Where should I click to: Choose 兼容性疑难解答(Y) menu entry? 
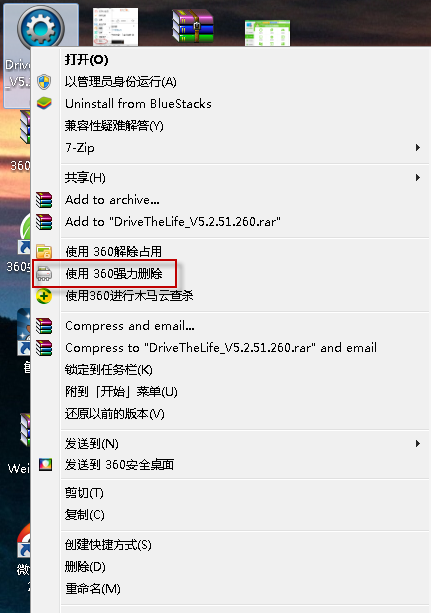click(x=114, y=126)
